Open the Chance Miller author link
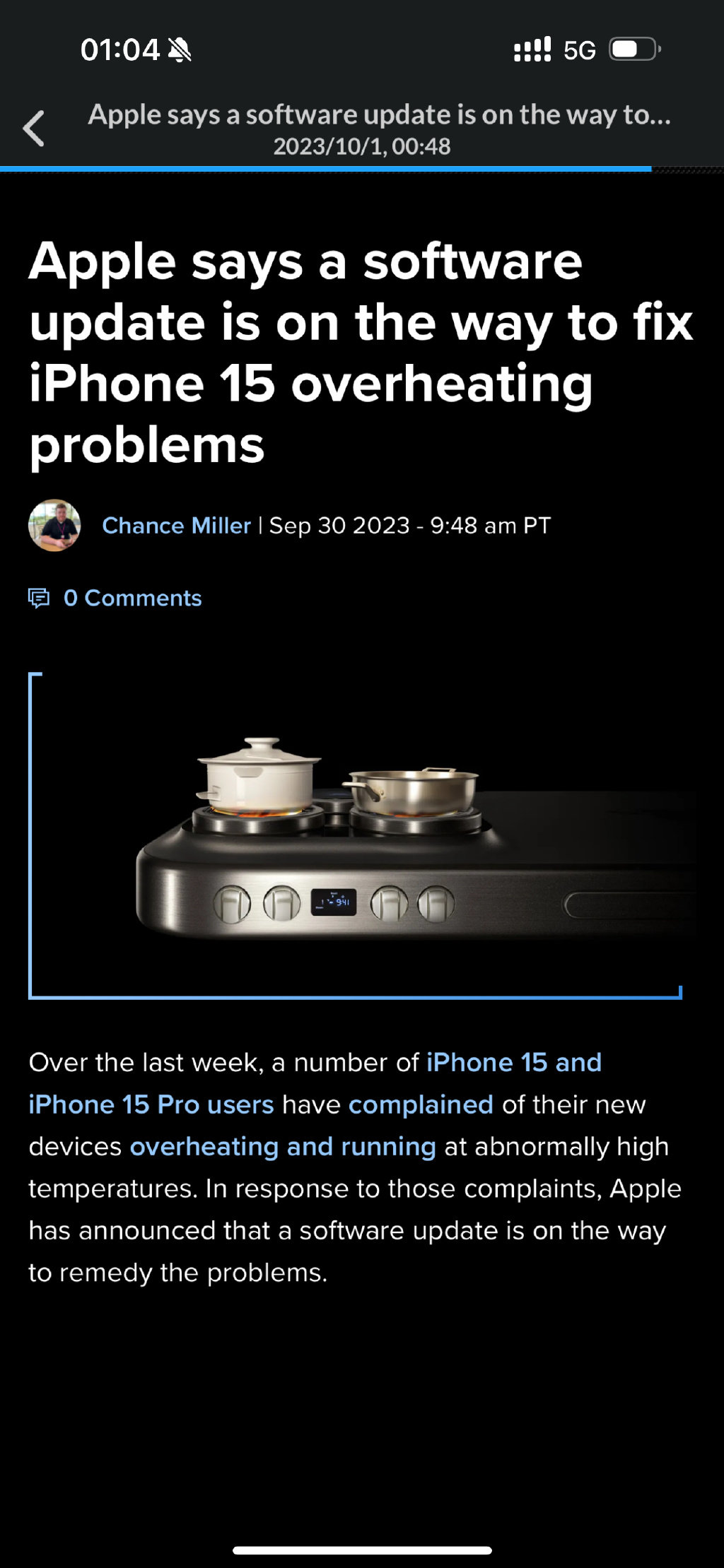 click(176, 526)
